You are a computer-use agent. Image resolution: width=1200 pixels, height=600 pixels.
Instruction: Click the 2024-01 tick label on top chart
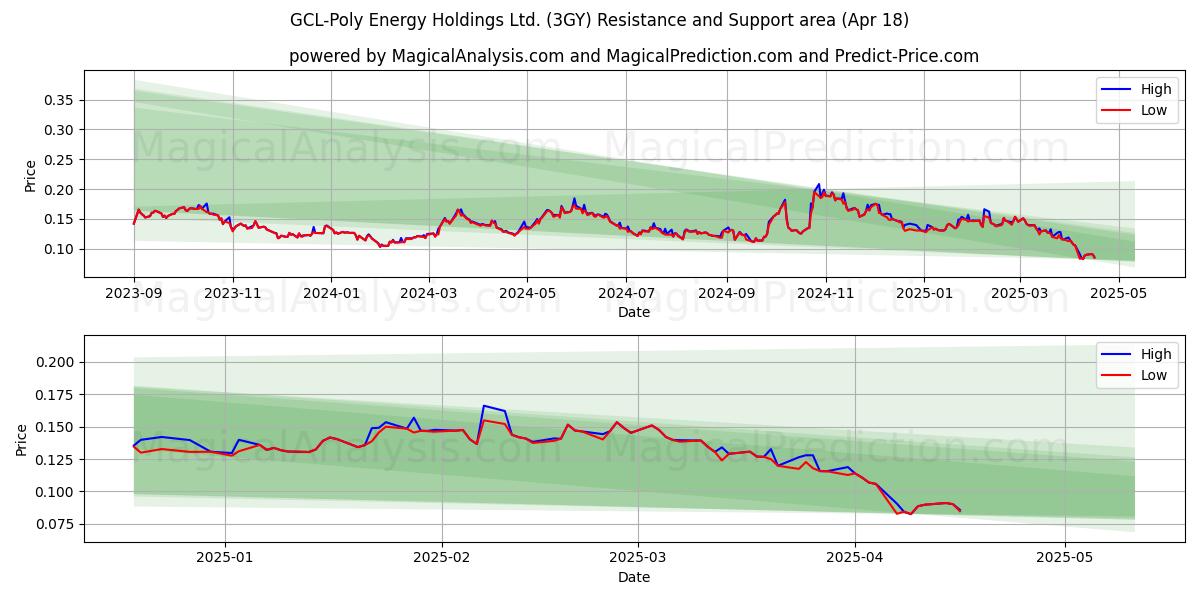click(331, 292)
